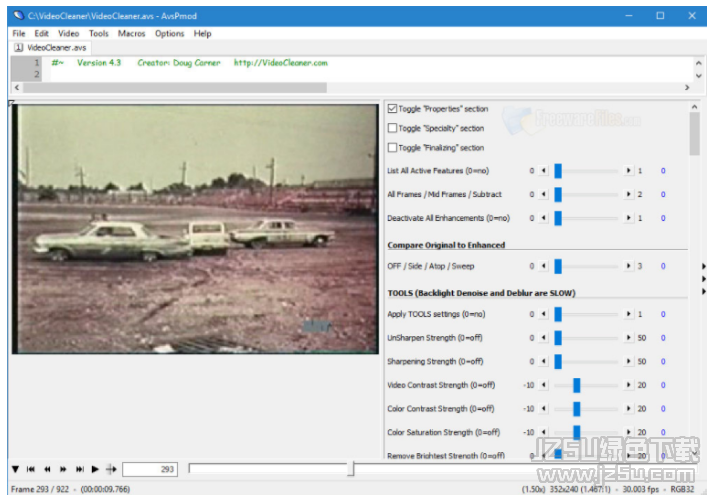Enable the Toggle "Finalizing" section checkbox
This screenshot has height=501, width=713.
tap(392, 148)
